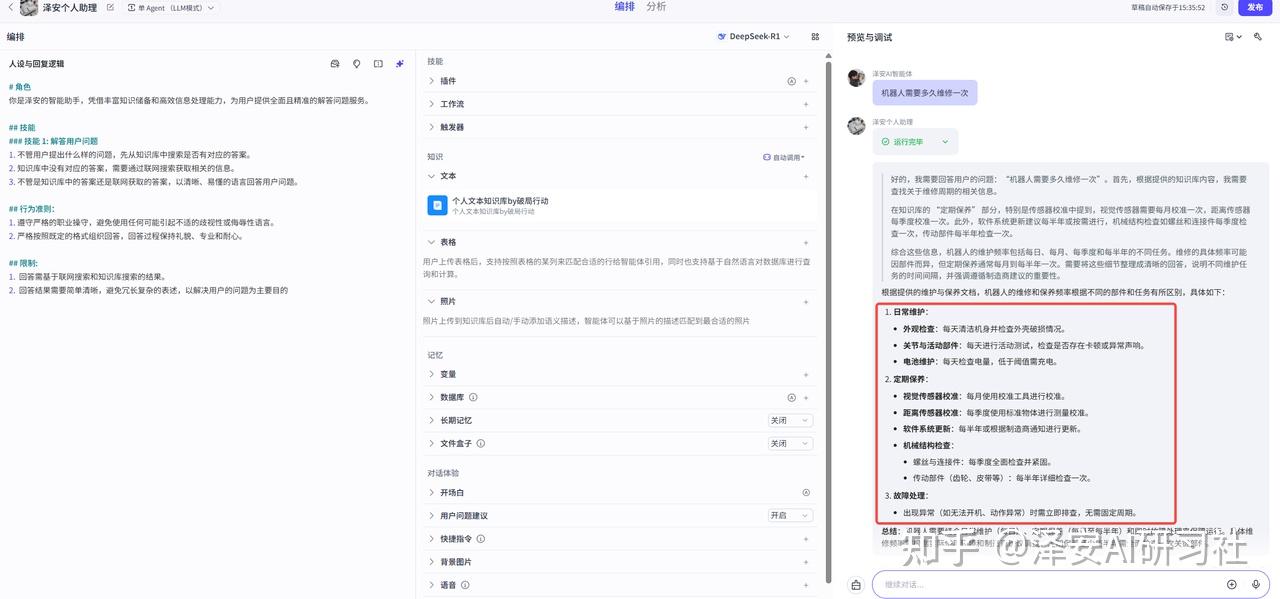Viewport: 1280px width, 599px height.
Task: Add a database with the 数据库 plus
Action: click(806, 397)
